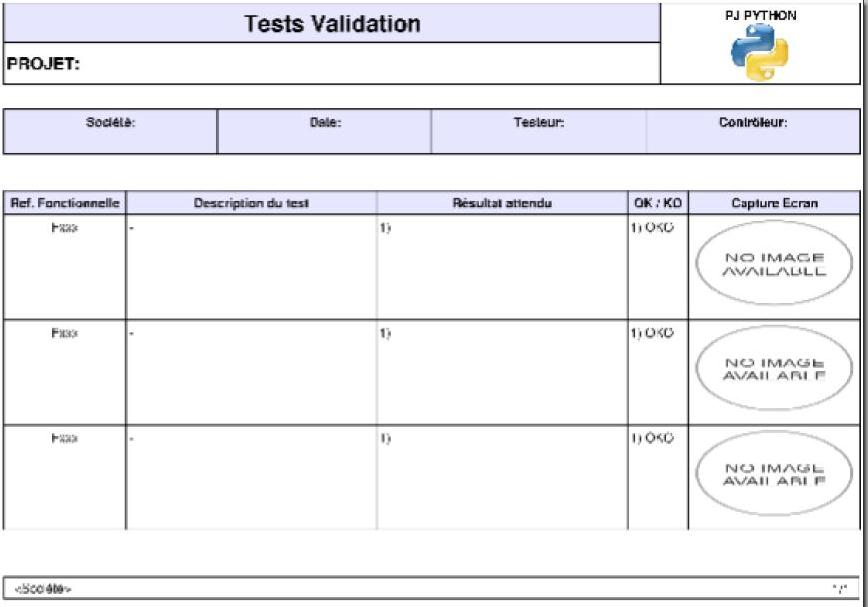The image size is (868, 607).
Task: Click the Société placeholder in the footer
Action: pos(44,589)
